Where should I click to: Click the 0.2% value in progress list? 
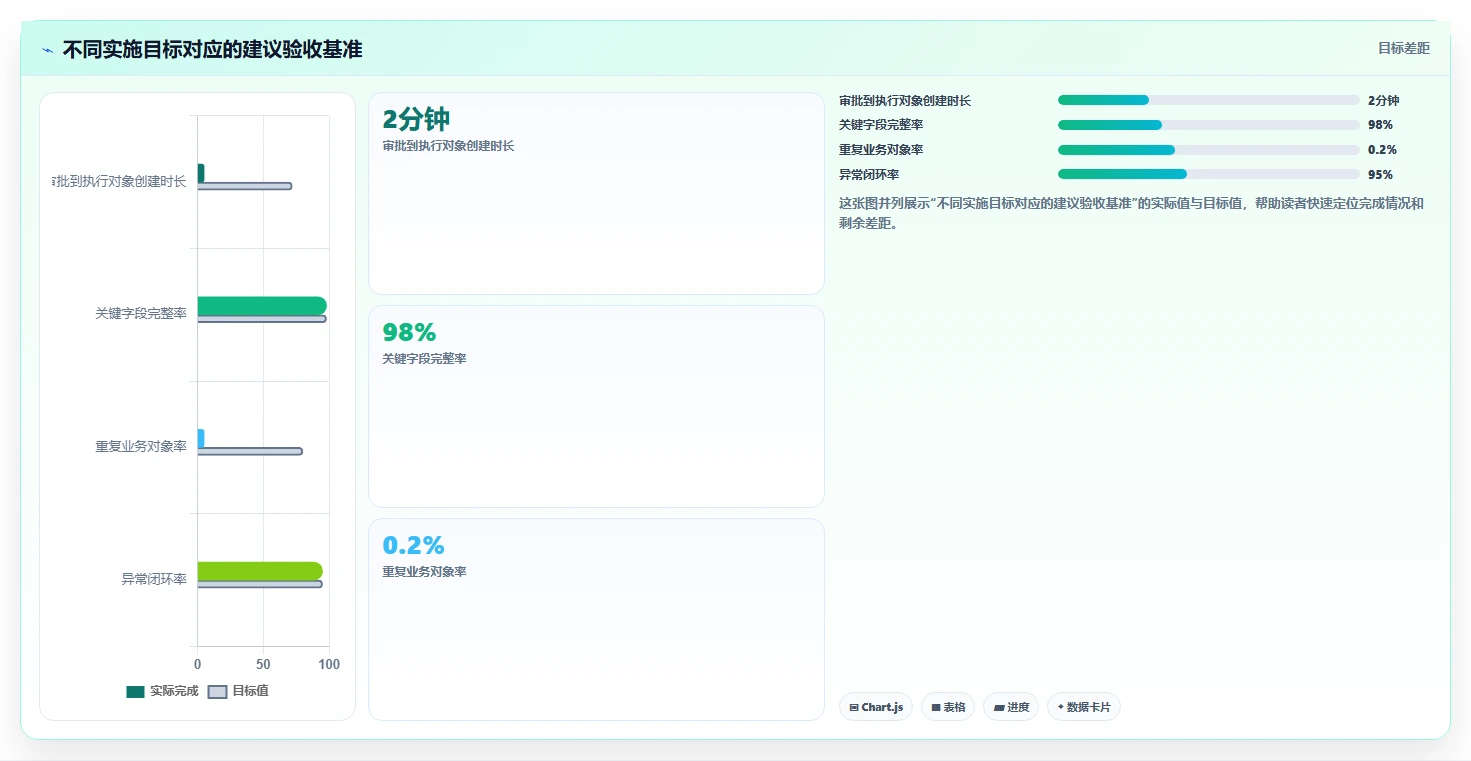(x=1382, y=150)
